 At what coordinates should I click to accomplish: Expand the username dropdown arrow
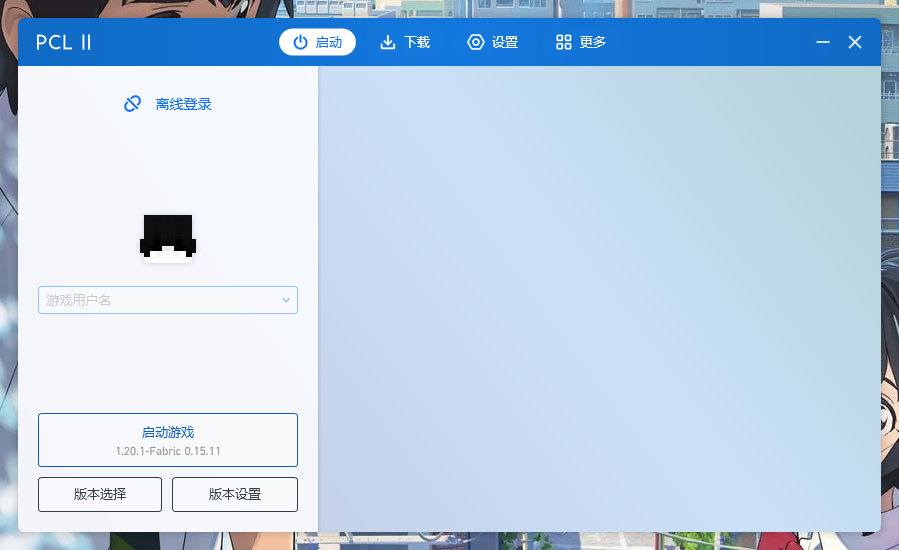(x=286, y=300)
